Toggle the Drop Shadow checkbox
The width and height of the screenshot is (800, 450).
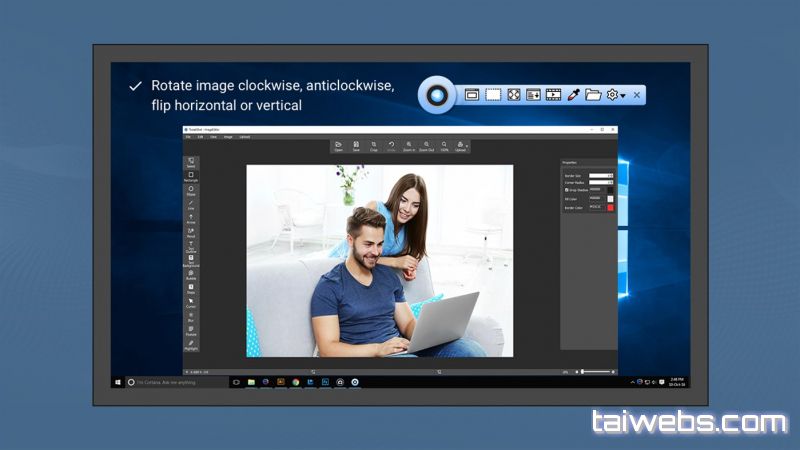pos(567,189)
